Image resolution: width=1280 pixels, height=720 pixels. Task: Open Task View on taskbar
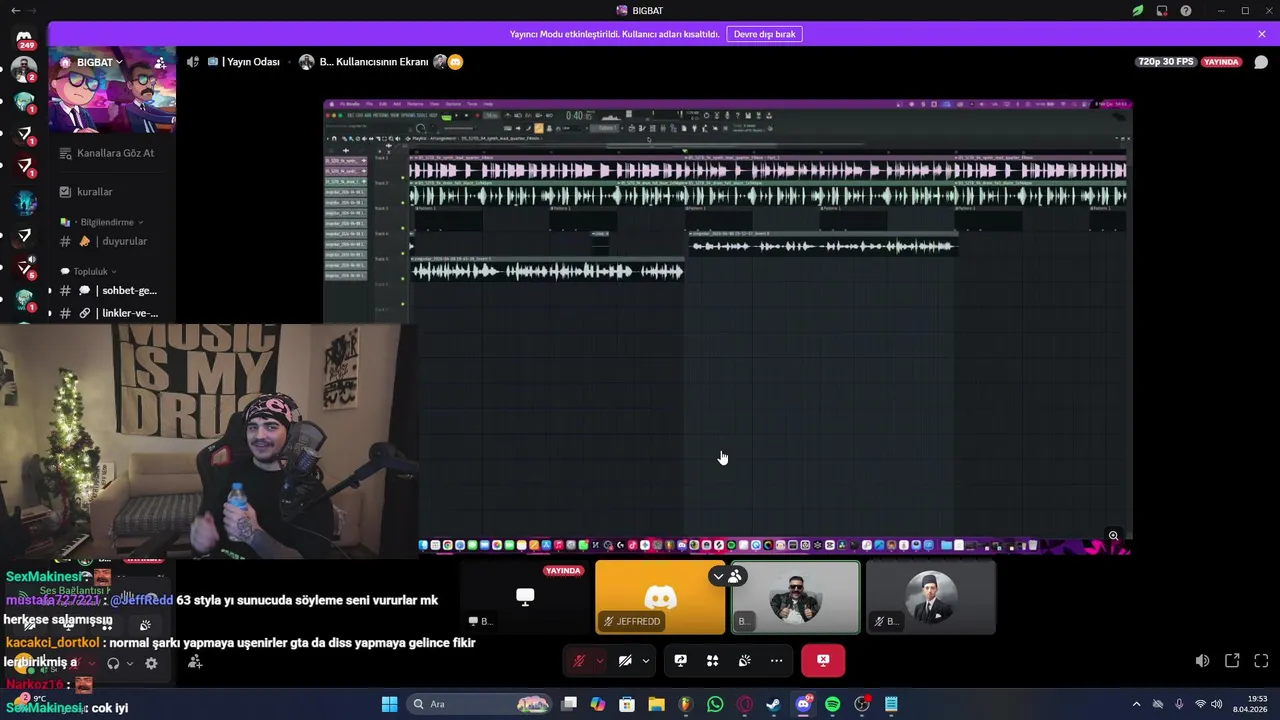pyautogui.click(x=569, y=704)
